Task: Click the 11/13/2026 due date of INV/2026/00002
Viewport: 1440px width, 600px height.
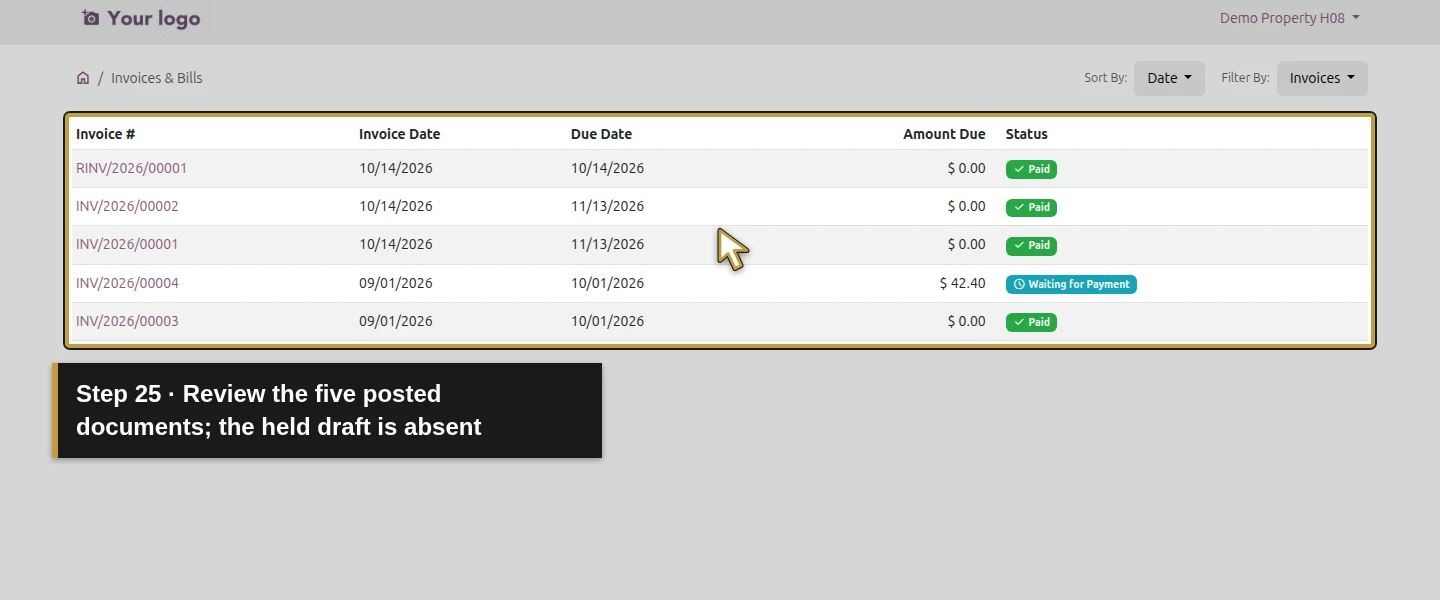Action: pos(607,206)
